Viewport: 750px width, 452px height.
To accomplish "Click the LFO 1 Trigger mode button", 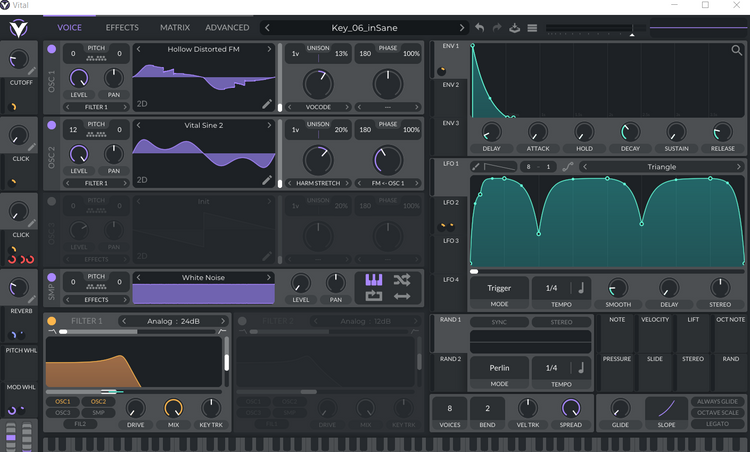I will pyautogui.click(x=499, y=288).
